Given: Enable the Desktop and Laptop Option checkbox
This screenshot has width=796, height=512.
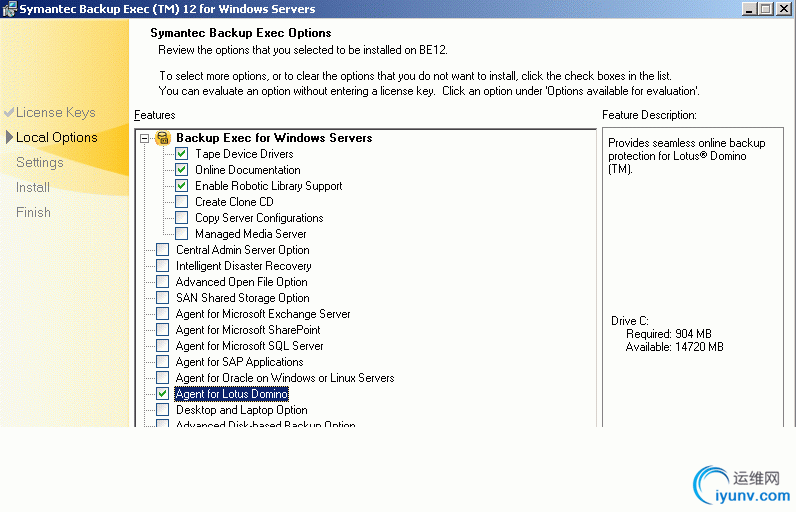Looking at the screenshot, I should pyautogui.click(x=162, y=410).
